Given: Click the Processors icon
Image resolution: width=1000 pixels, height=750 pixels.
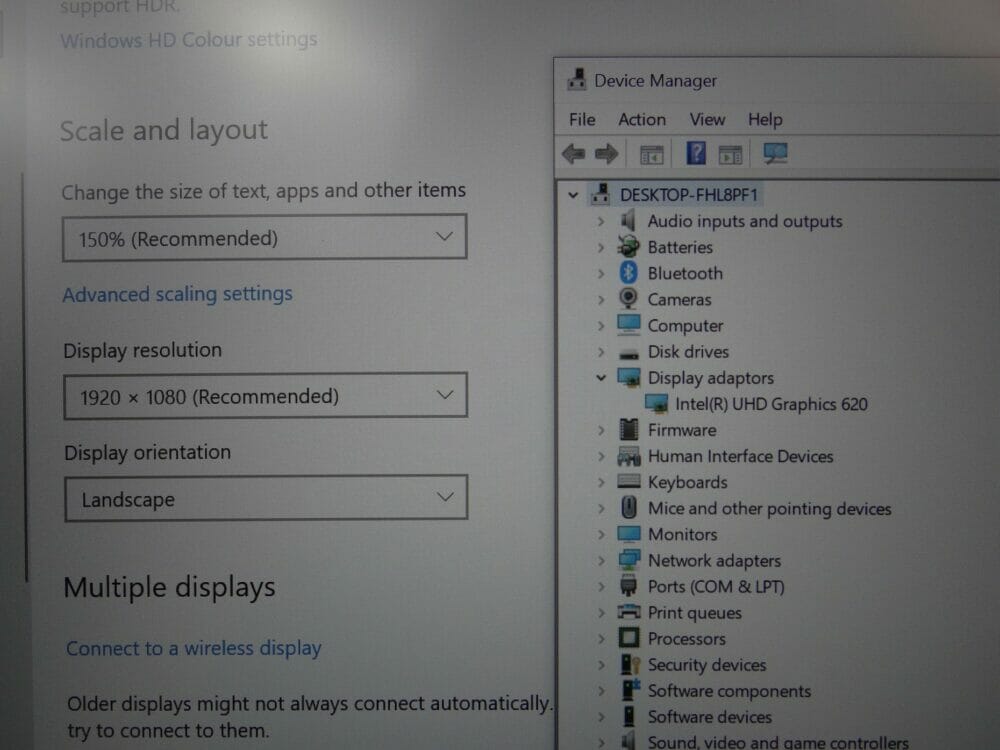Looking at the screenshot, I should 629,638.
